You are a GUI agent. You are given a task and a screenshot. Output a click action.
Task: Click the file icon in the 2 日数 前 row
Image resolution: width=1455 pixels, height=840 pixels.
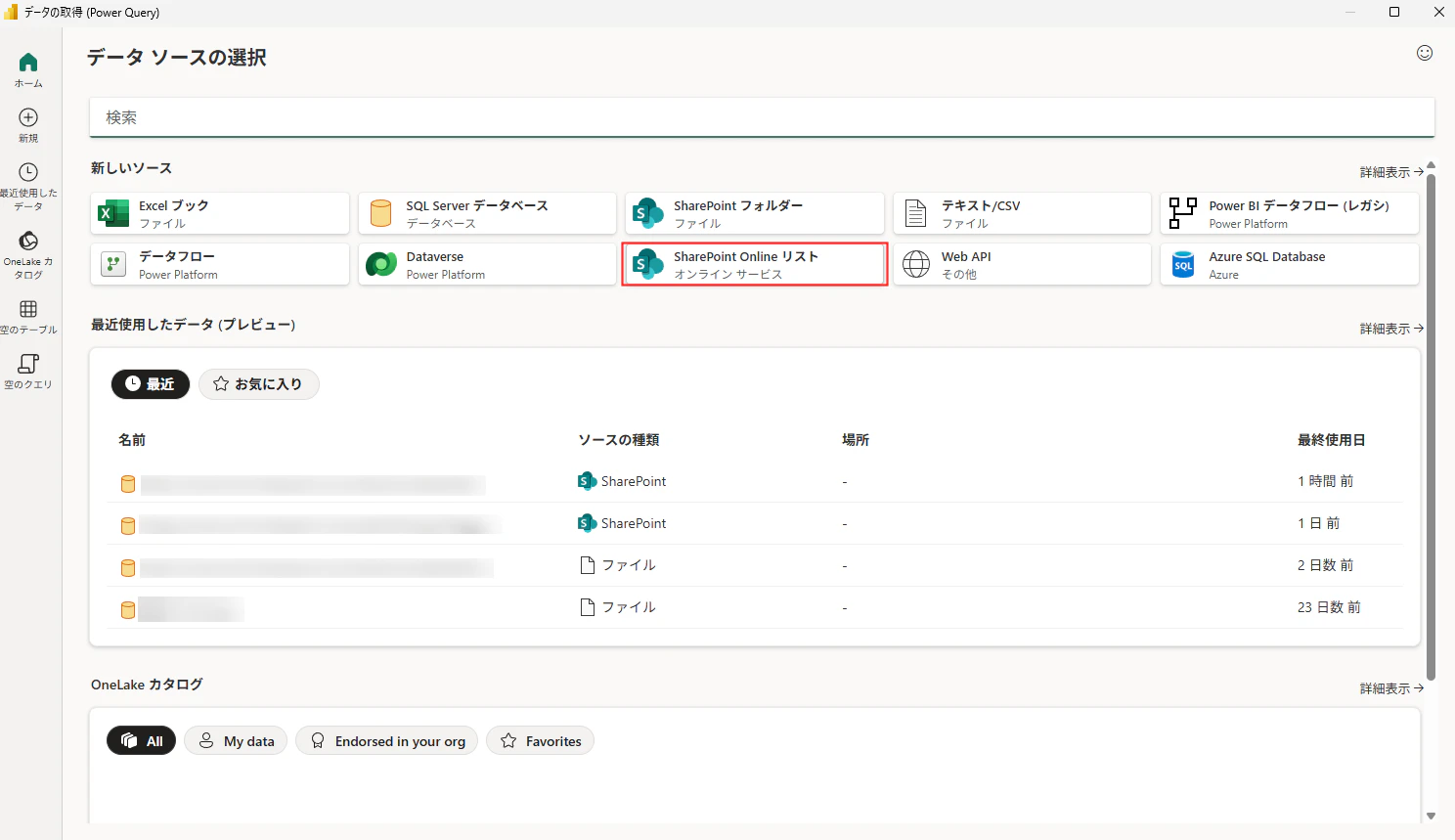pyautogui.click(x=588, y=565)
